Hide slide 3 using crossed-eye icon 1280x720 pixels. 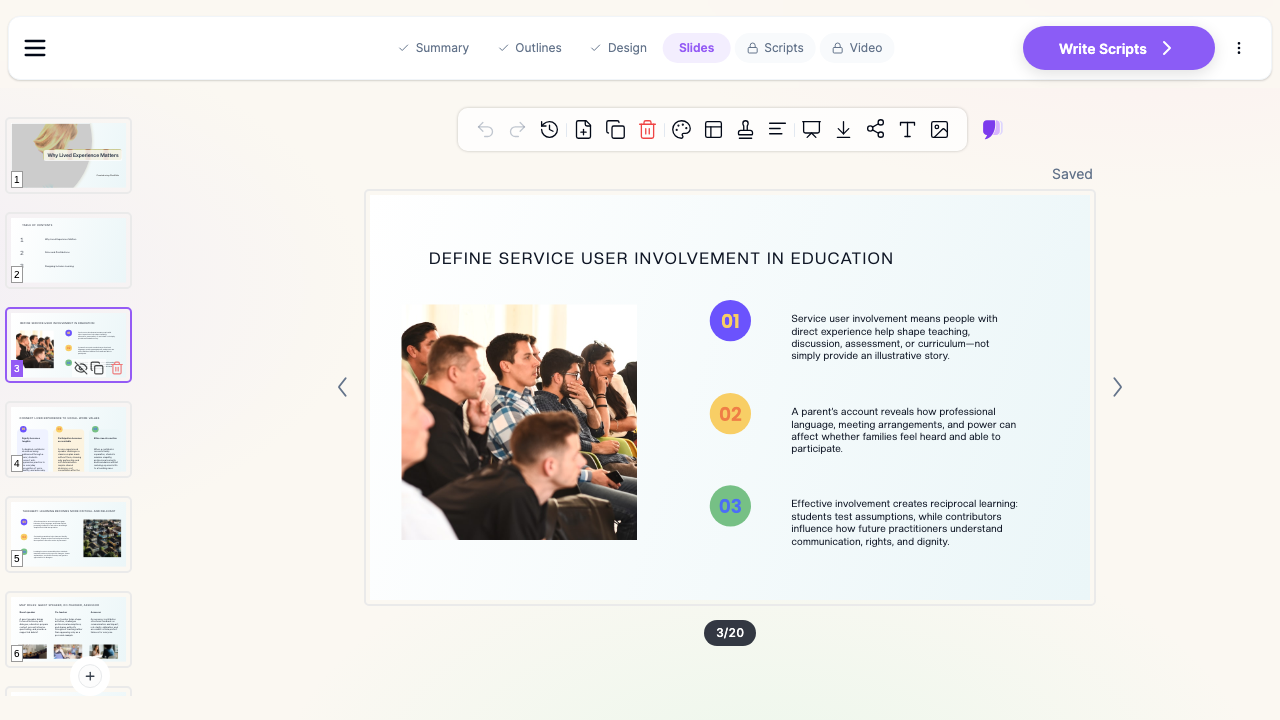pos(81,368)
